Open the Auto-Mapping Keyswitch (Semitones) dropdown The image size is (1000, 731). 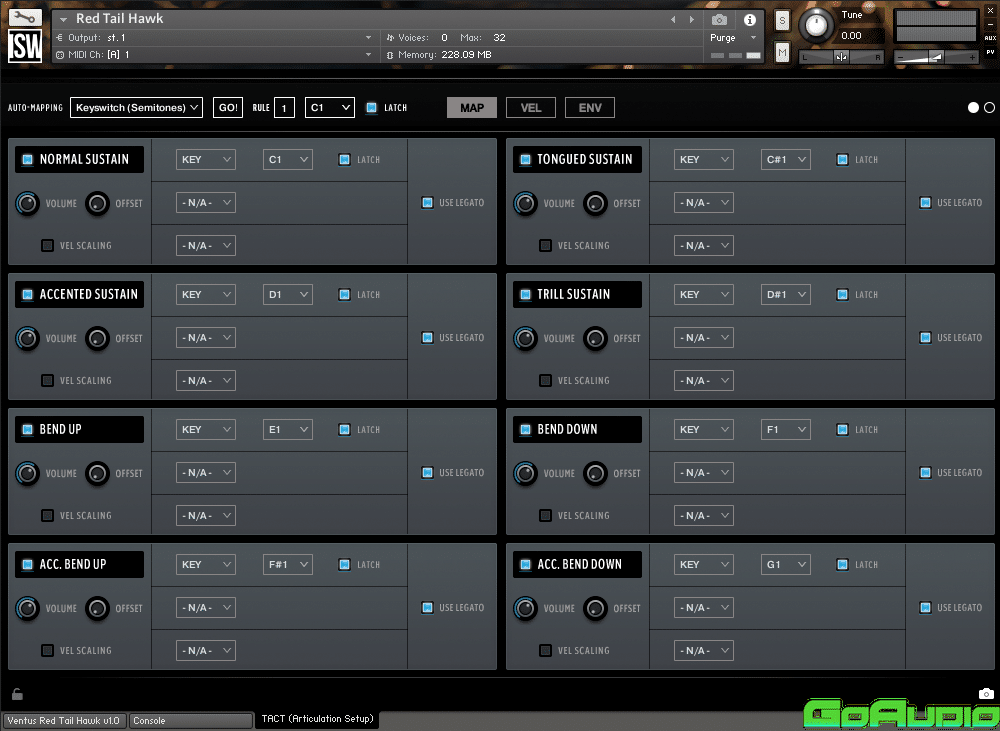pos(136,107)
